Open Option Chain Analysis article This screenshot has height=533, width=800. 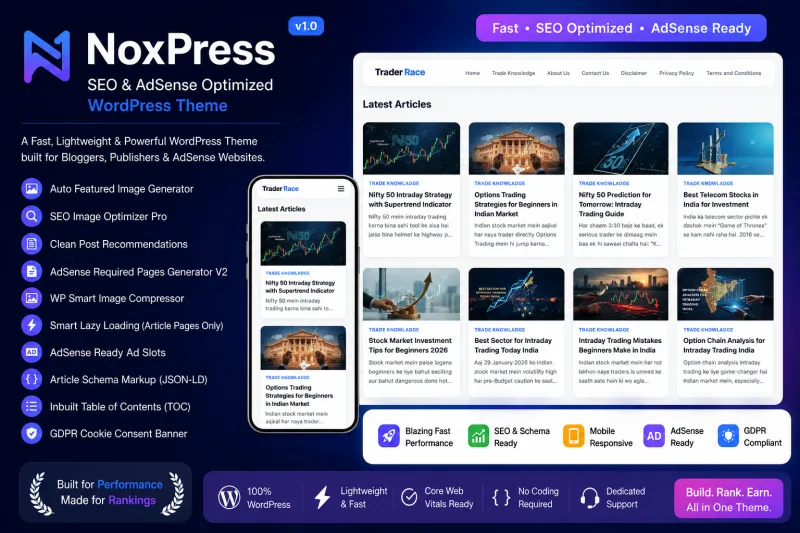pos(724,345)
